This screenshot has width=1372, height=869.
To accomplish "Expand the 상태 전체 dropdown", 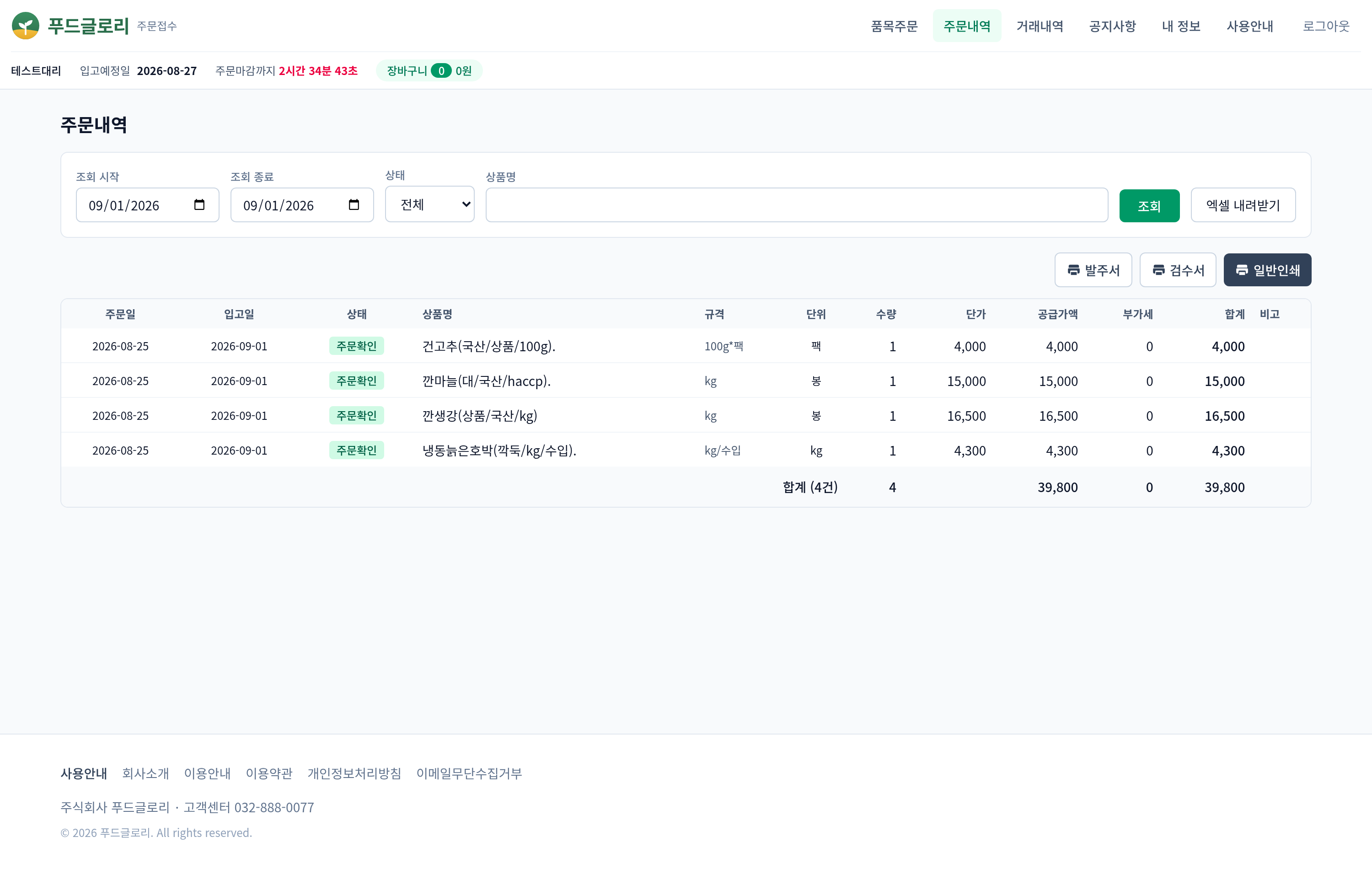I will tap(429, 204).
